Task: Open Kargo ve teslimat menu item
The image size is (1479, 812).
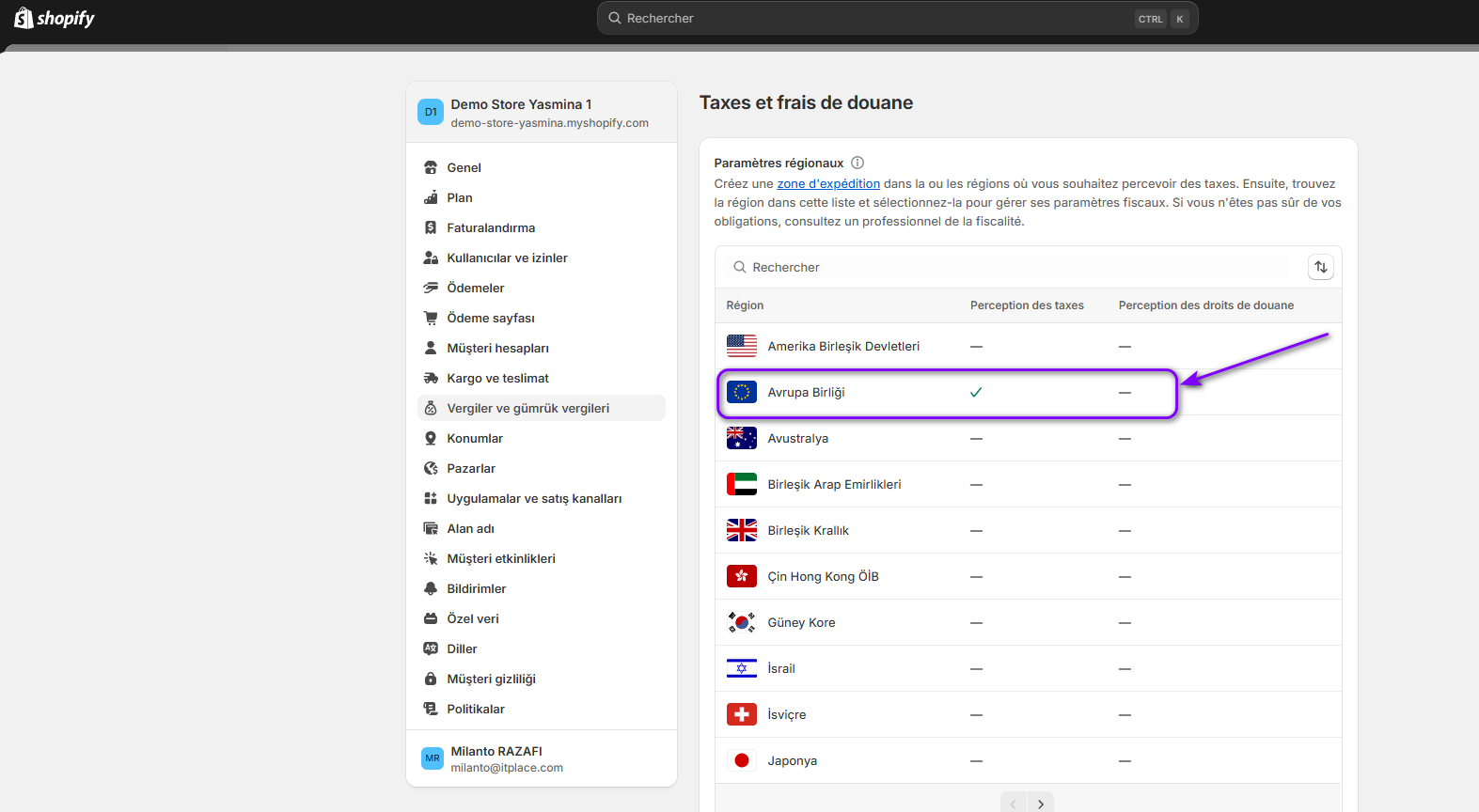Action: (542, 378)
